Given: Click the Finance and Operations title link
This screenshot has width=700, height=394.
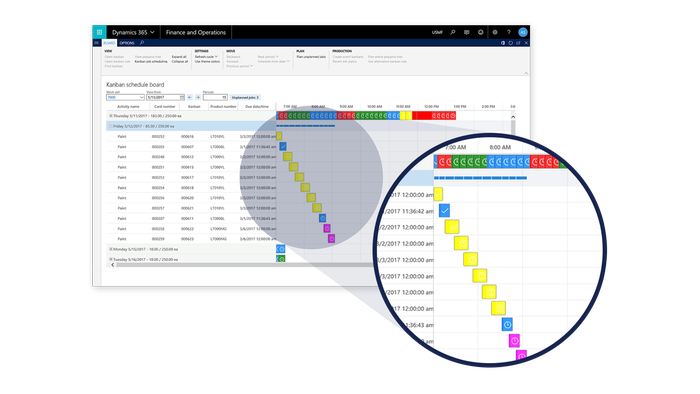Looking at the screenshot, I should coord(196,32).
